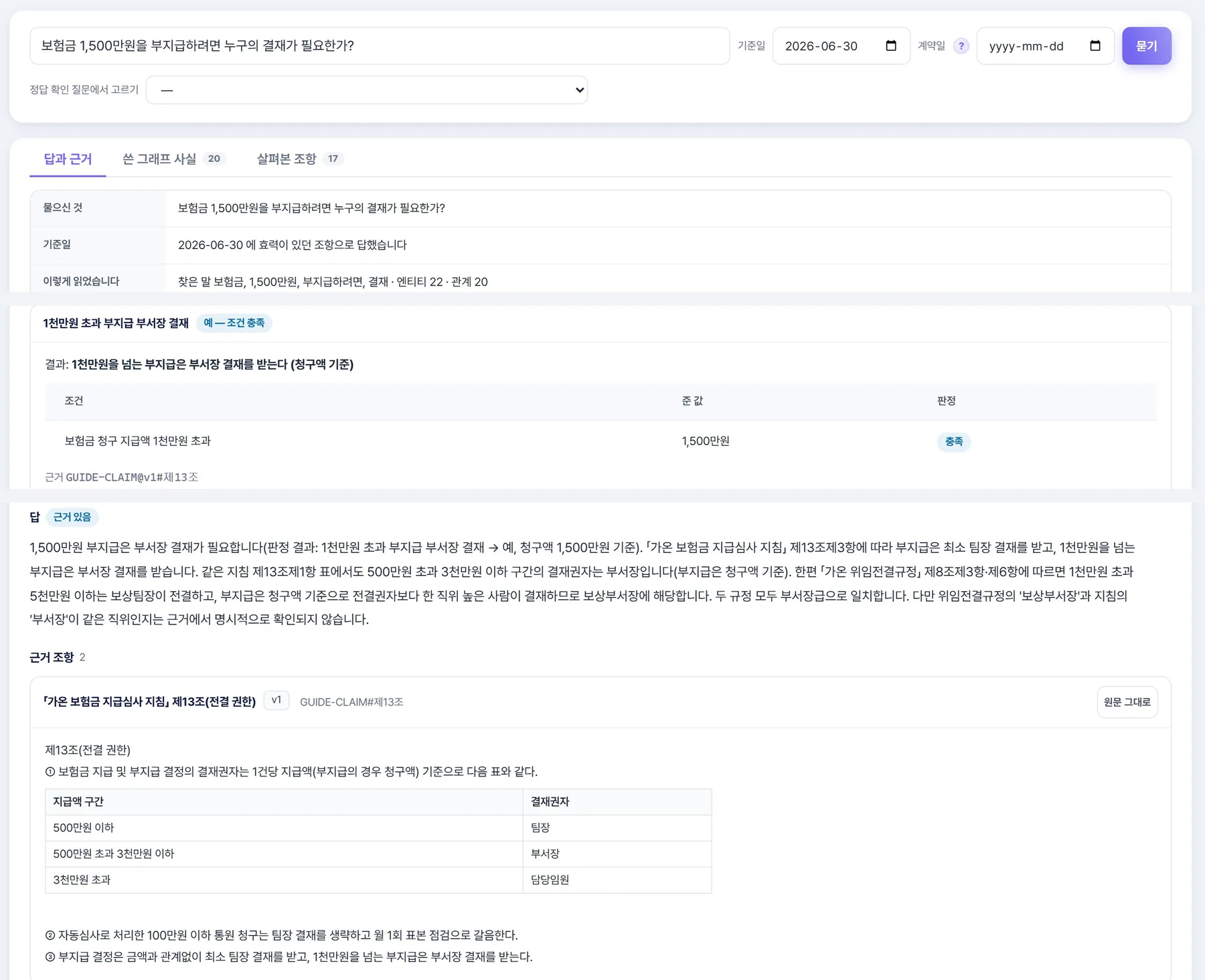Viewport: 1205px width, 980px height.
Task: Click the 500만원 이하 table cell
Action: 284,828
